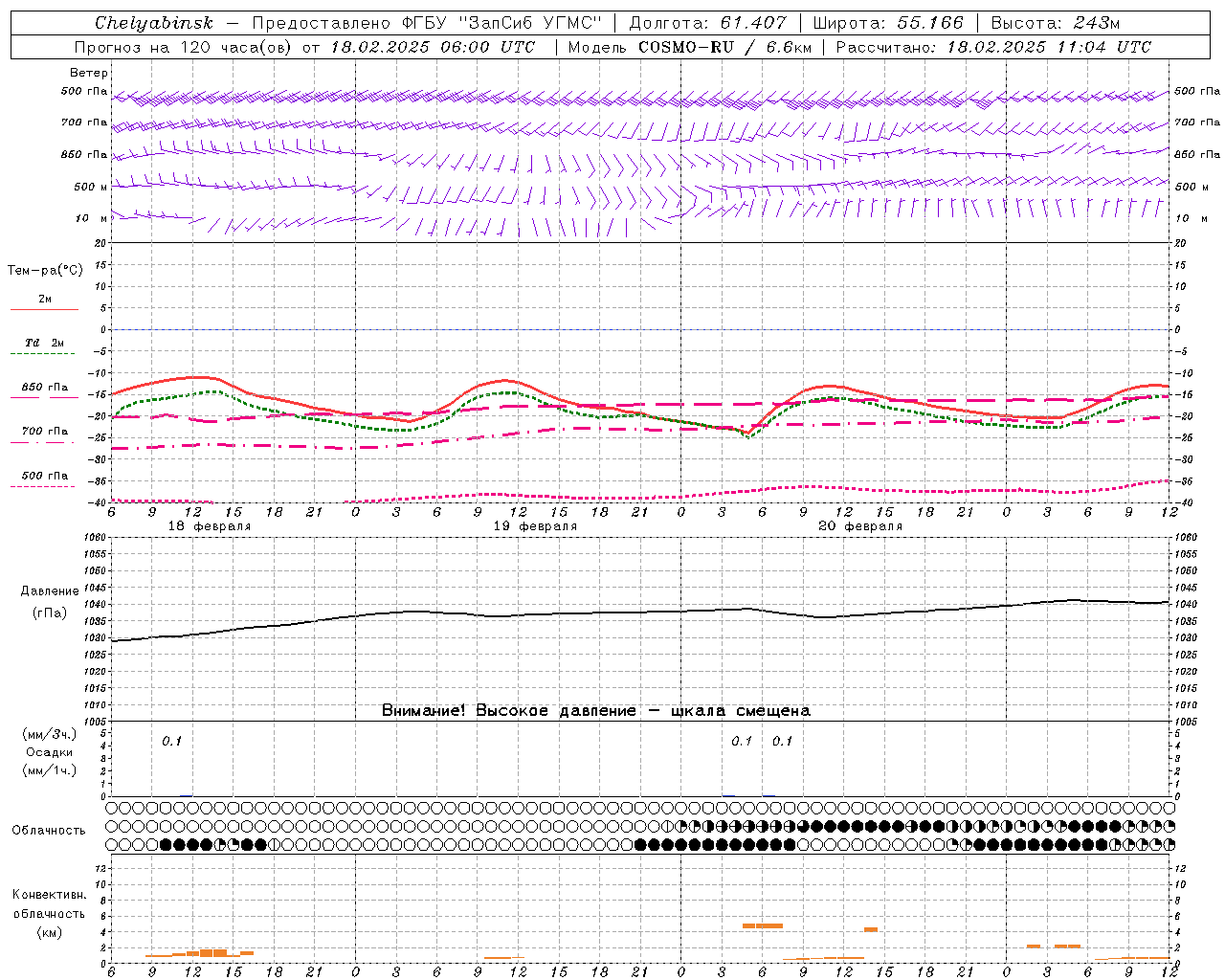Click the Конвективн. panel label
This screenshot has width=1225, height=980.
point(49,895)
